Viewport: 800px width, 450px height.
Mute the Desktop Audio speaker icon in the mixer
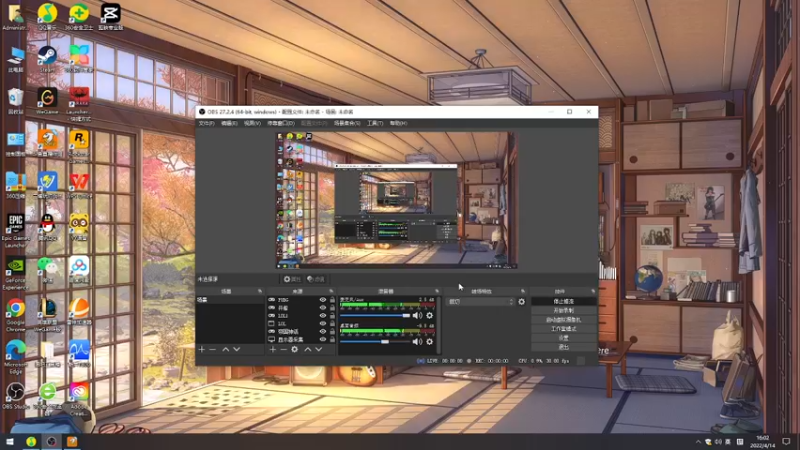[417, 341]
